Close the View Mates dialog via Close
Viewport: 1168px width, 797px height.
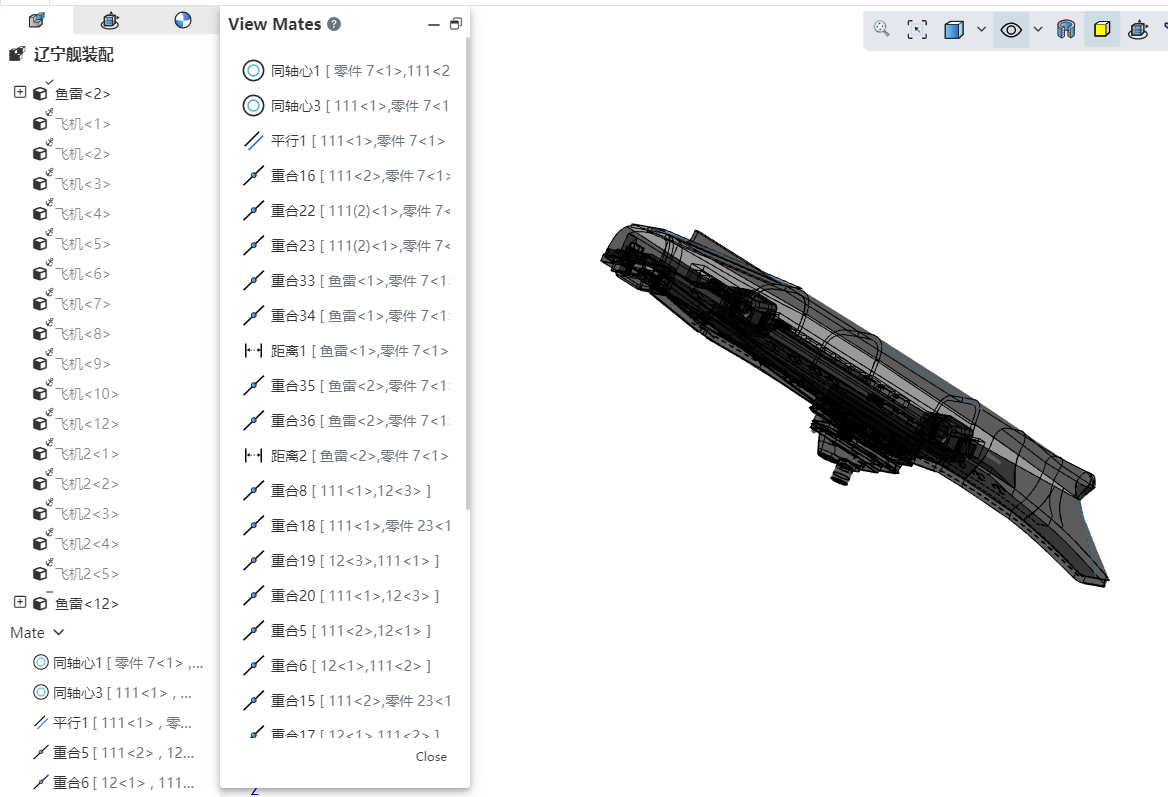coord(431,756)
